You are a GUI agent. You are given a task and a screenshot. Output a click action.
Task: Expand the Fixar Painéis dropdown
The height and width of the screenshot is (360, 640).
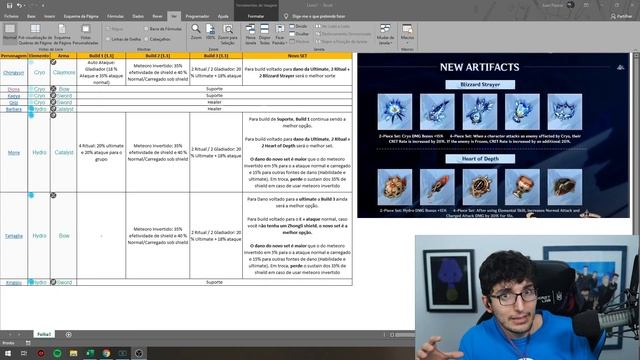tap(280, 34)
